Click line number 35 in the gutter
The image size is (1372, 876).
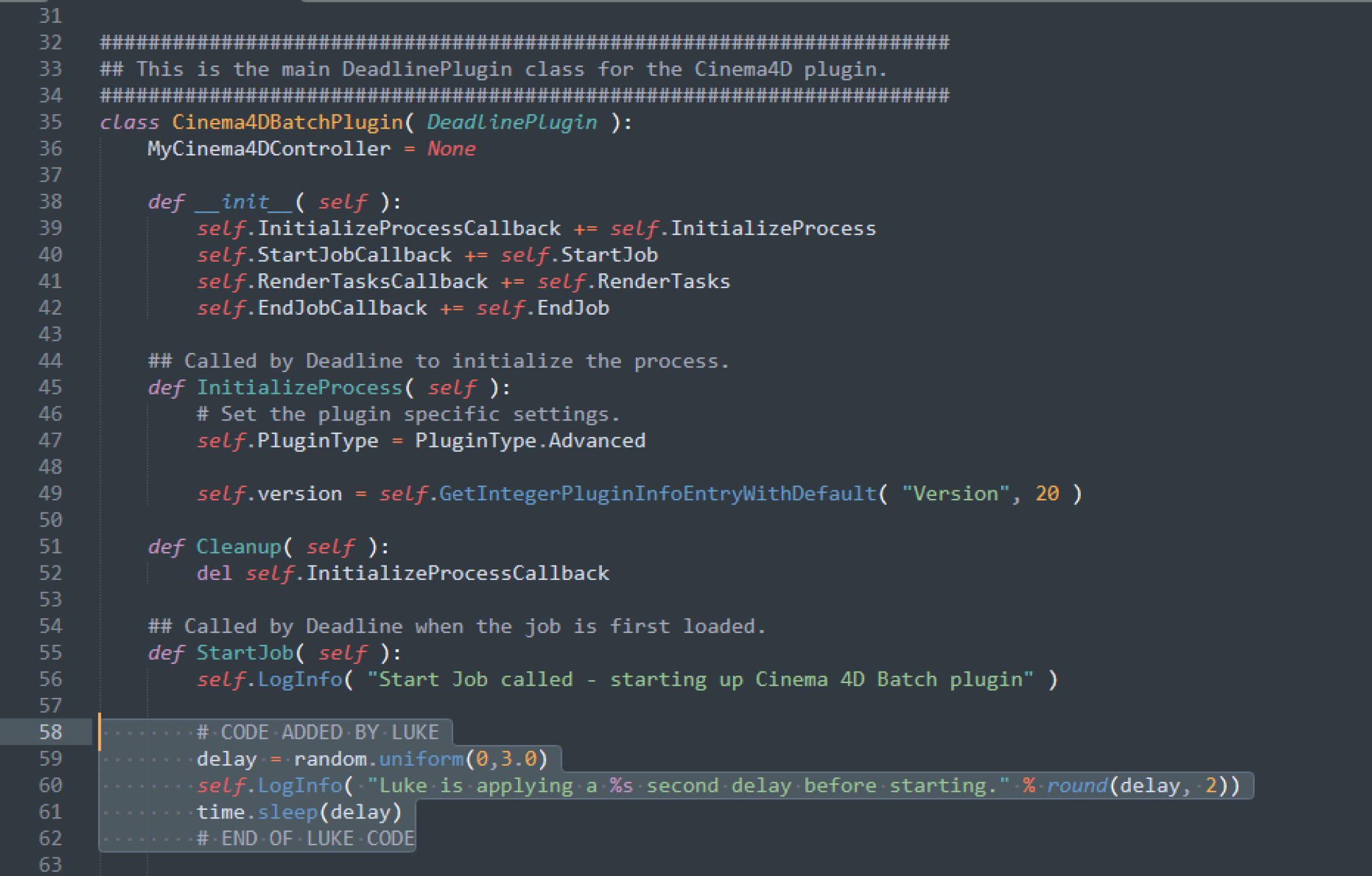coord(51,122)
